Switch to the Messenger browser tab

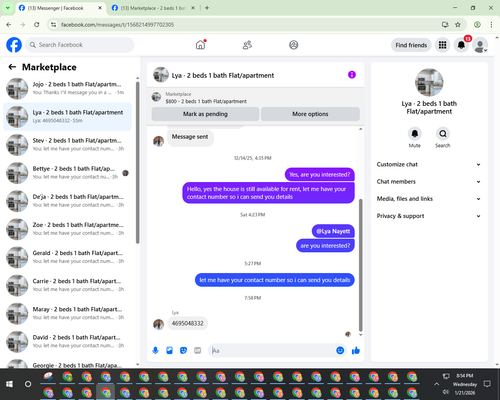pos(60,8)
